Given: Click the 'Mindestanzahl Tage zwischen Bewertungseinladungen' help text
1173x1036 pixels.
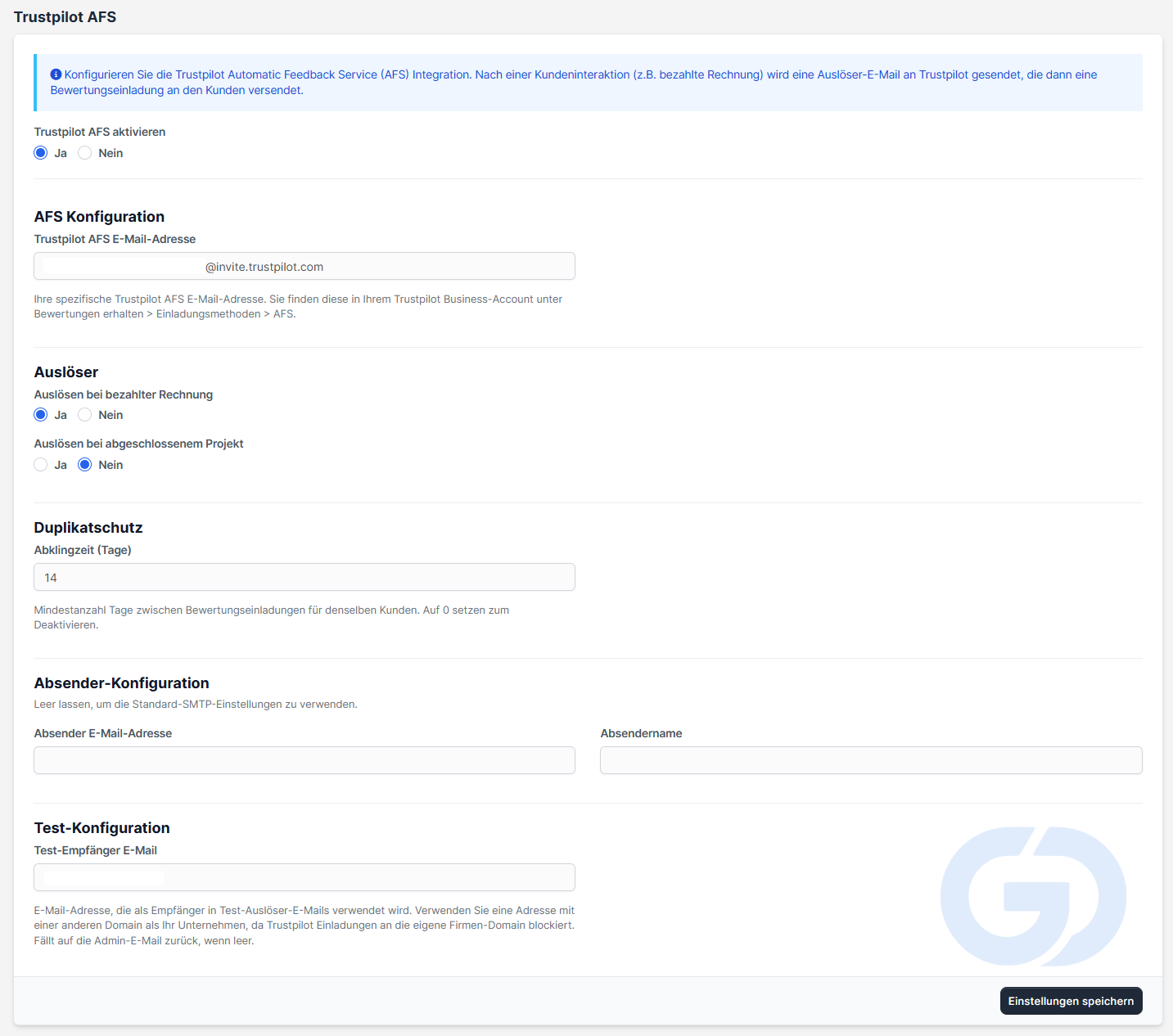Looking at the screenshot, I should coord(272,618).
